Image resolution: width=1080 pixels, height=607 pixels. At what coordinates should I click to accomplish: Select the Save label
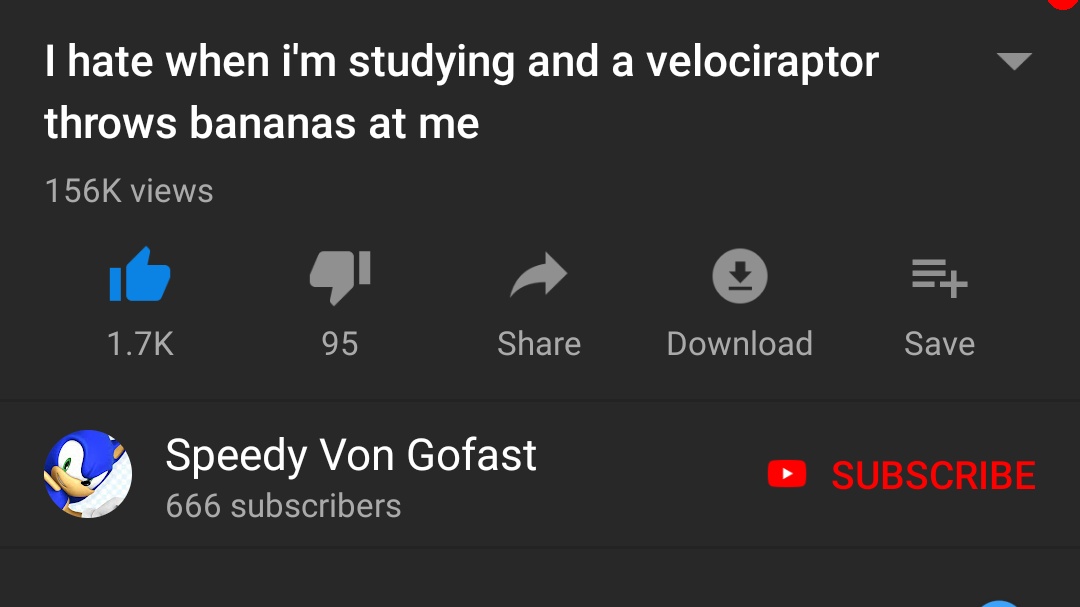939,344
